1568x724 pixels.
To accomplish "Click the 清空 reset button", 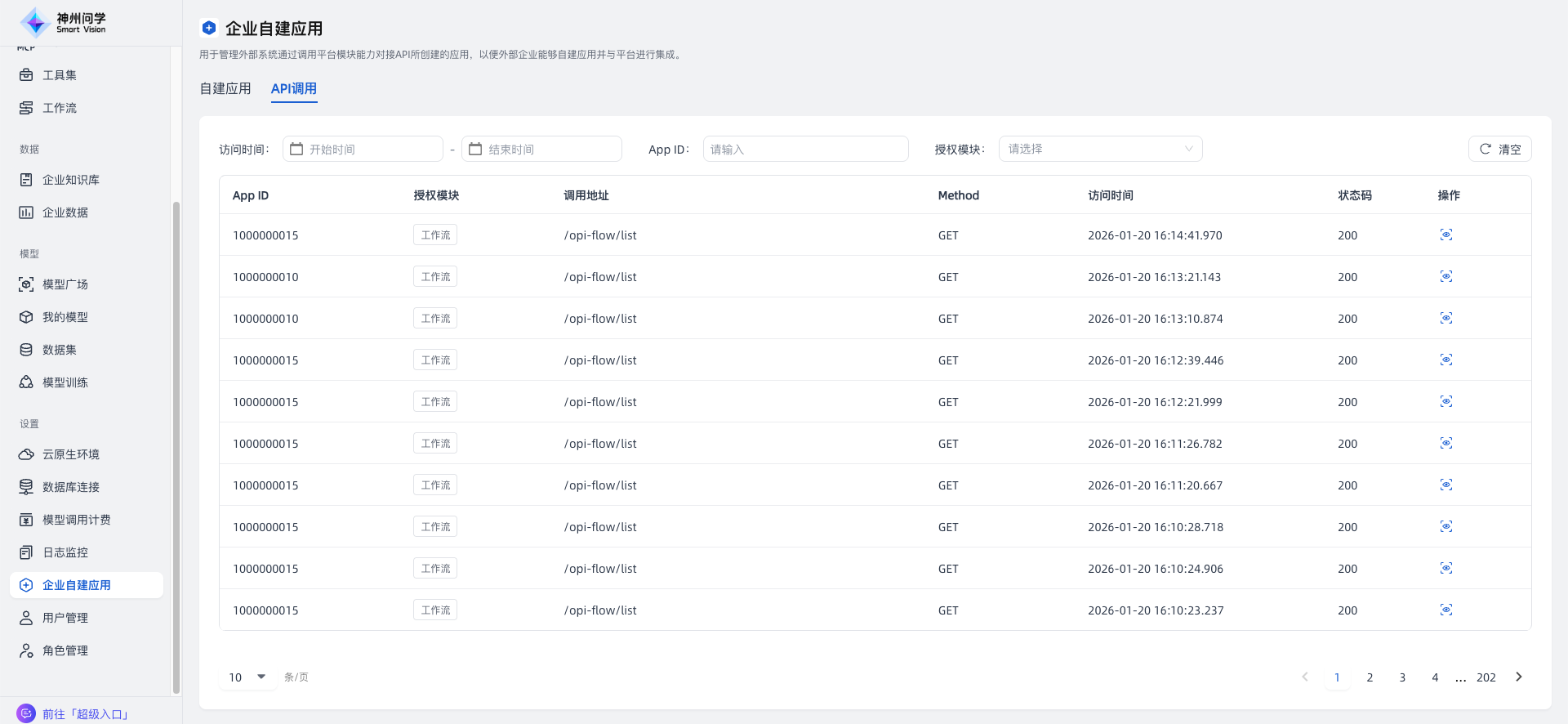I will [1499, 150].
